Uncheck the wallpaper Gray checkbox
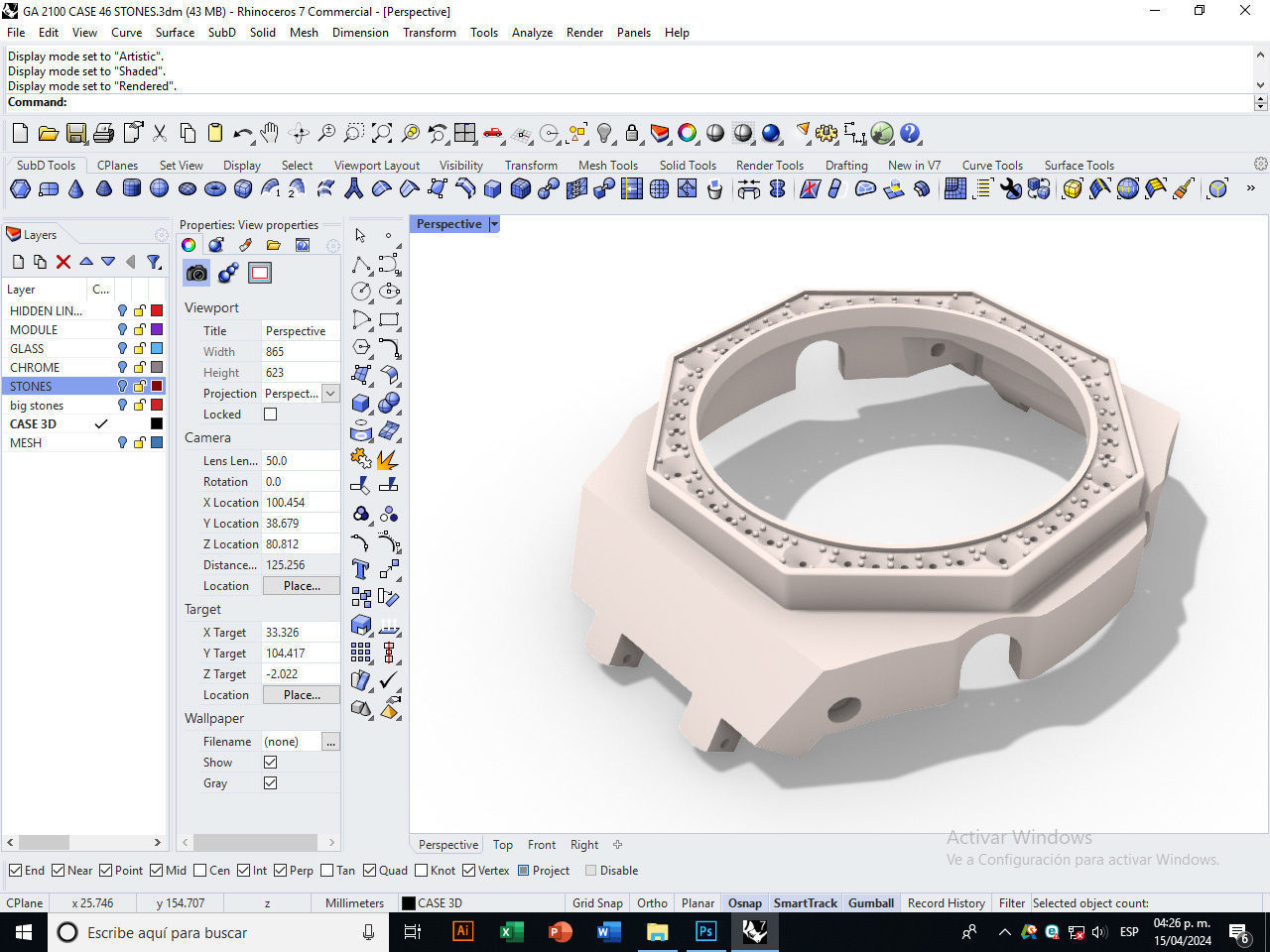Viewport: 1270px width, 952px height. (270, 783)
